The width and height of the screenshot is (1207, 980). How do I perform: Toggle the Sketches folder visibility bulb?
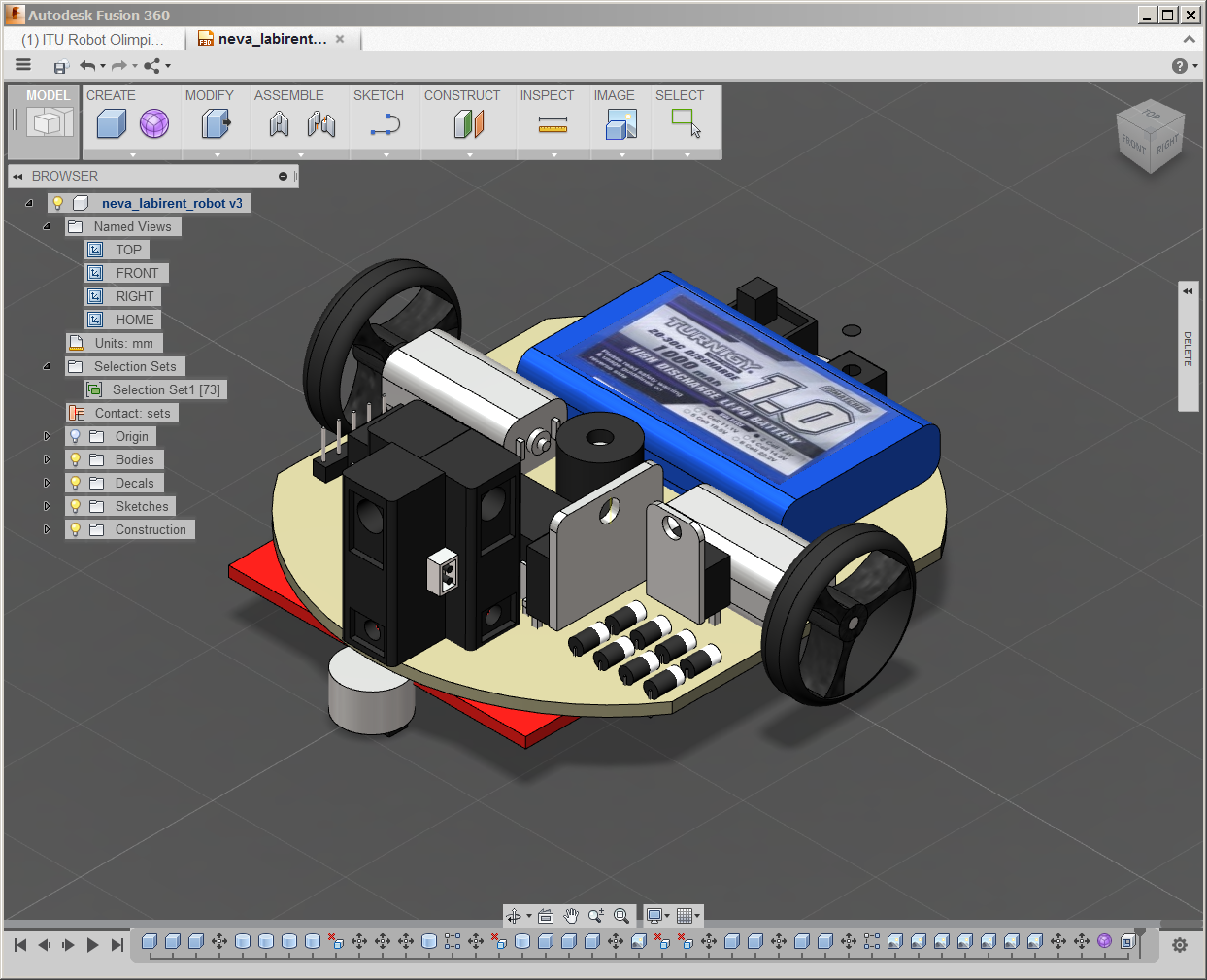point(75,506)
